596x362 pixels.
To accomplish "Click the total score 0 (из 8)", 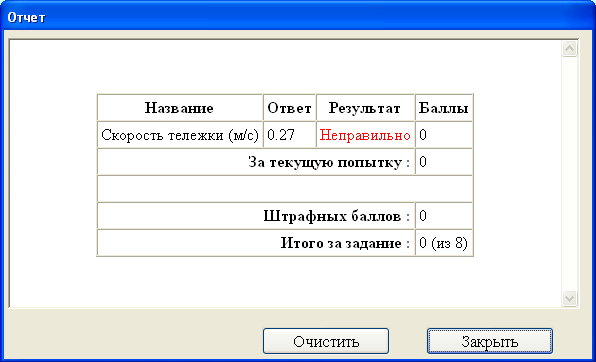I will [443, 243].
